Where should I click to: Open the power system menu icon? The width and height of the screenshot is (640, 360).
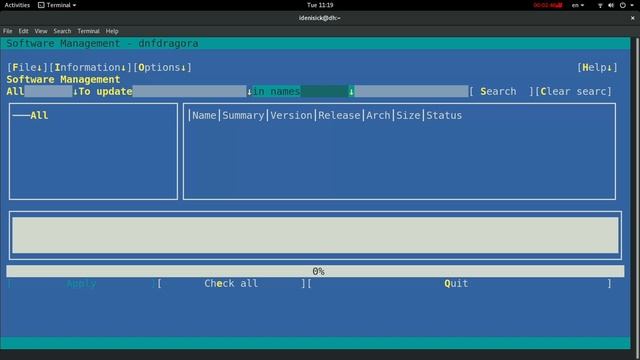point(623,5)
